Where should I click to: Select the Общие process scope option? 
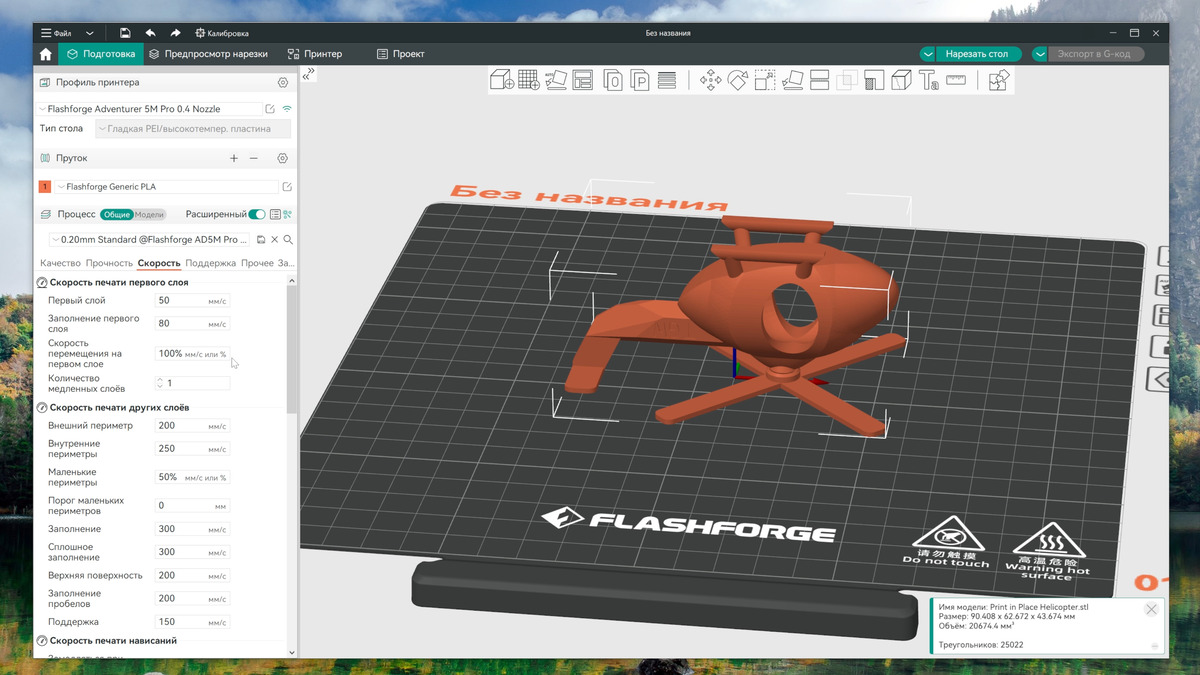pos(116,214)
